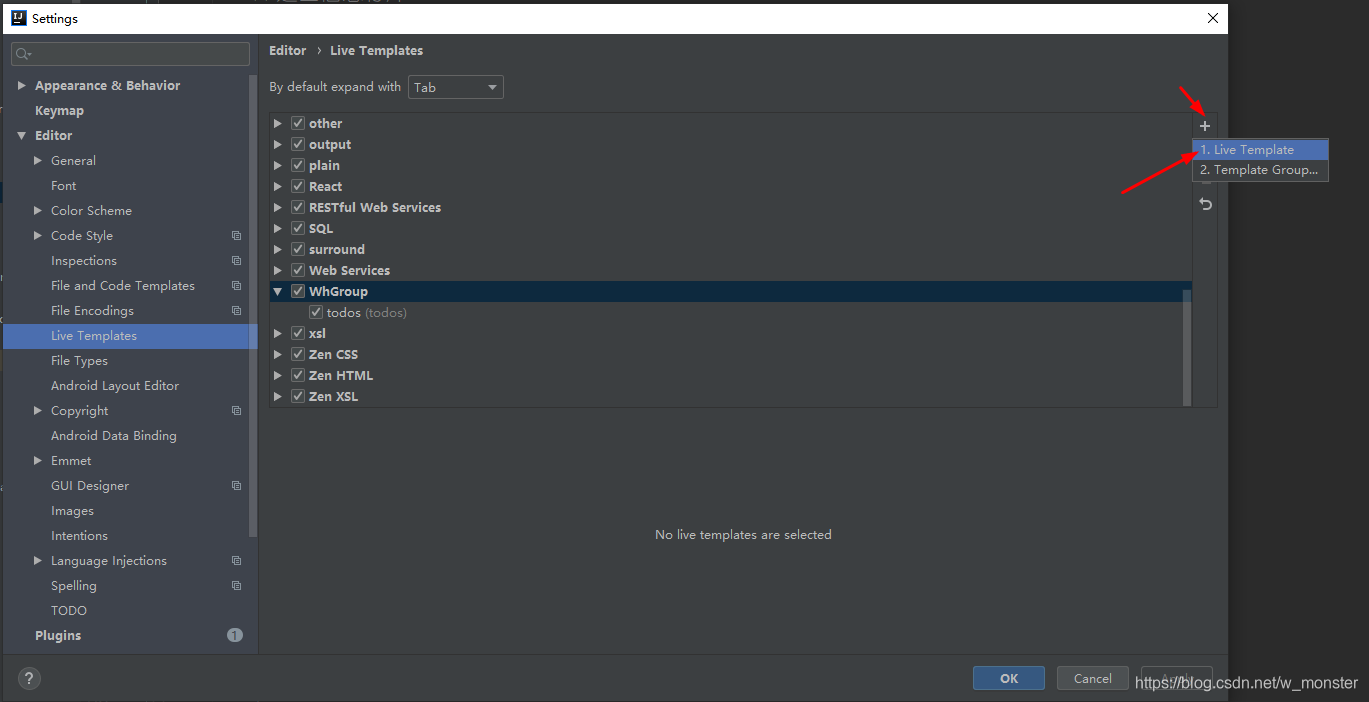The width and height of the screenshot is (1369, 702).
Task: Open File Types settings page
Action: 79,360
